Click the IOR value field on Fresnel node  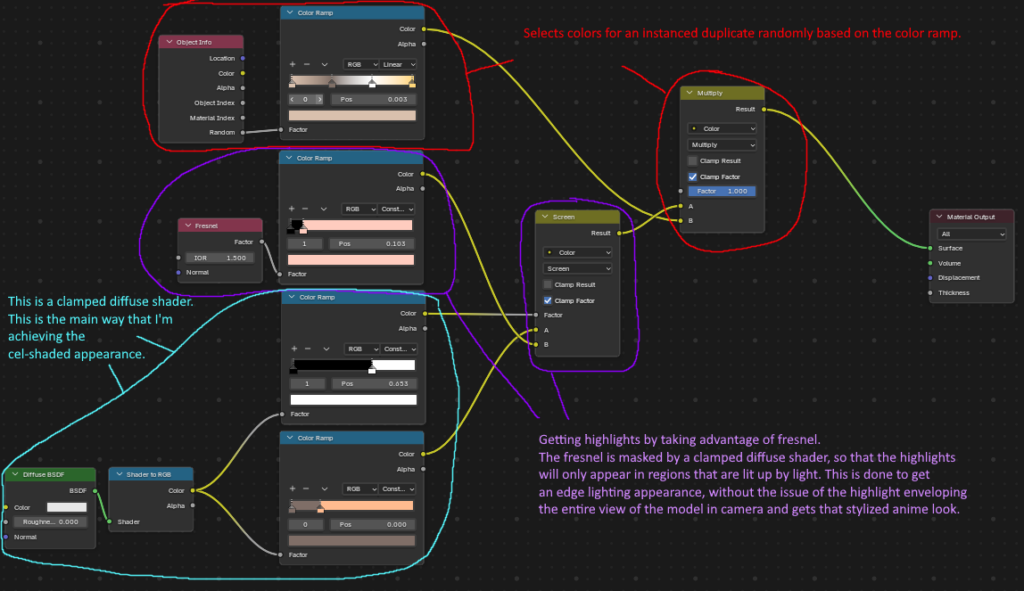tap(220, 257)
